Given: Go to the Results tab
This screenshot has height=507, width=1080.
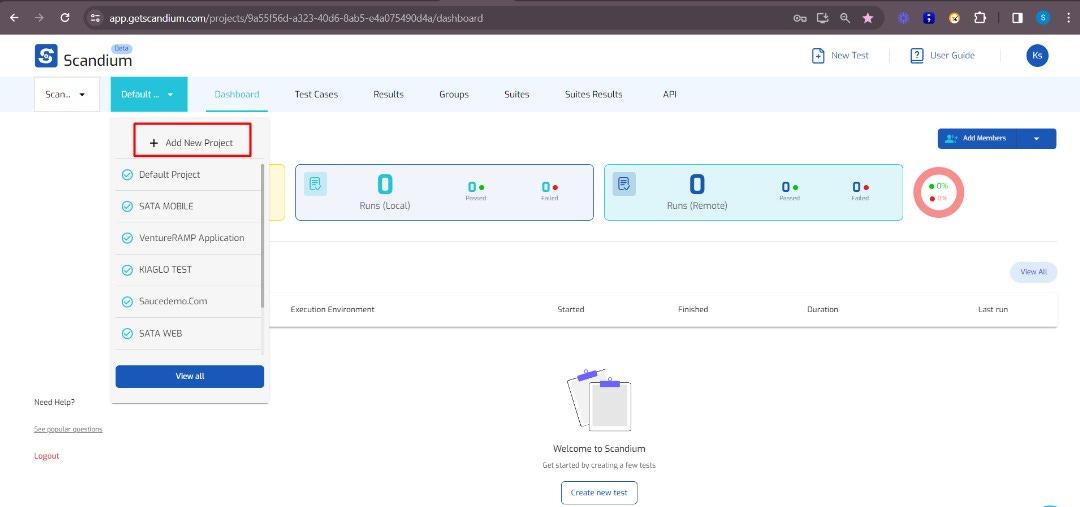Looking at the screenshot, I should click(x=388, y=94).
